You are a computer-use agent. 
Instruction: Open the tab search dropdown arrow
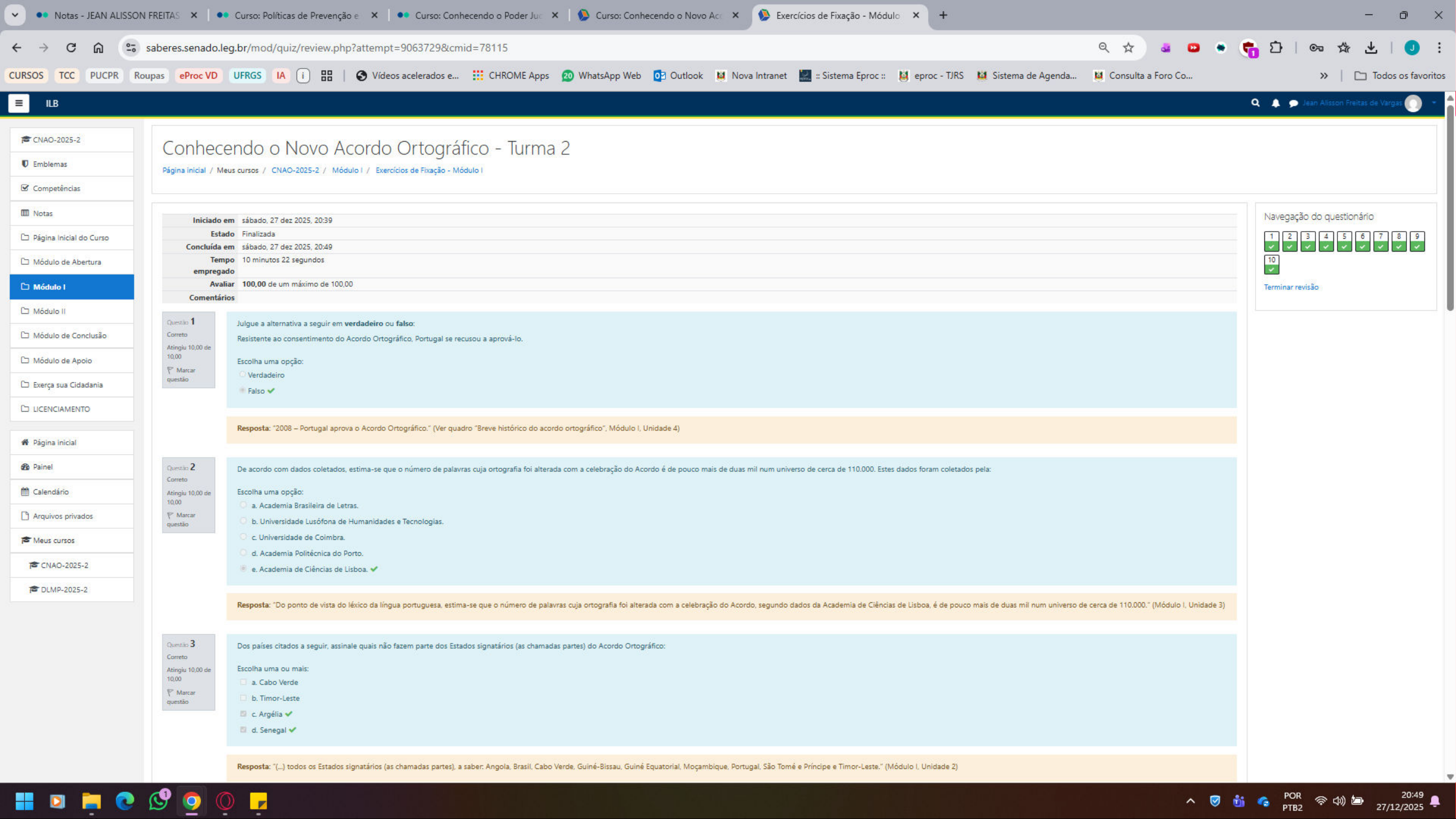click(15, 16)
